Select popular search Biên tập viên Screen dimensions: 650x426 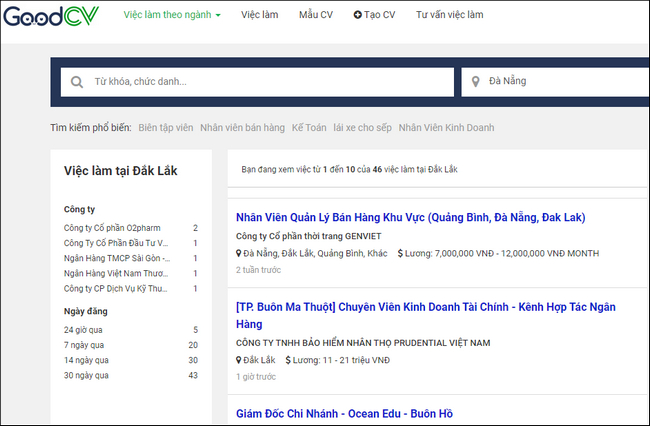pyautogui.click(x=164, y=128)
